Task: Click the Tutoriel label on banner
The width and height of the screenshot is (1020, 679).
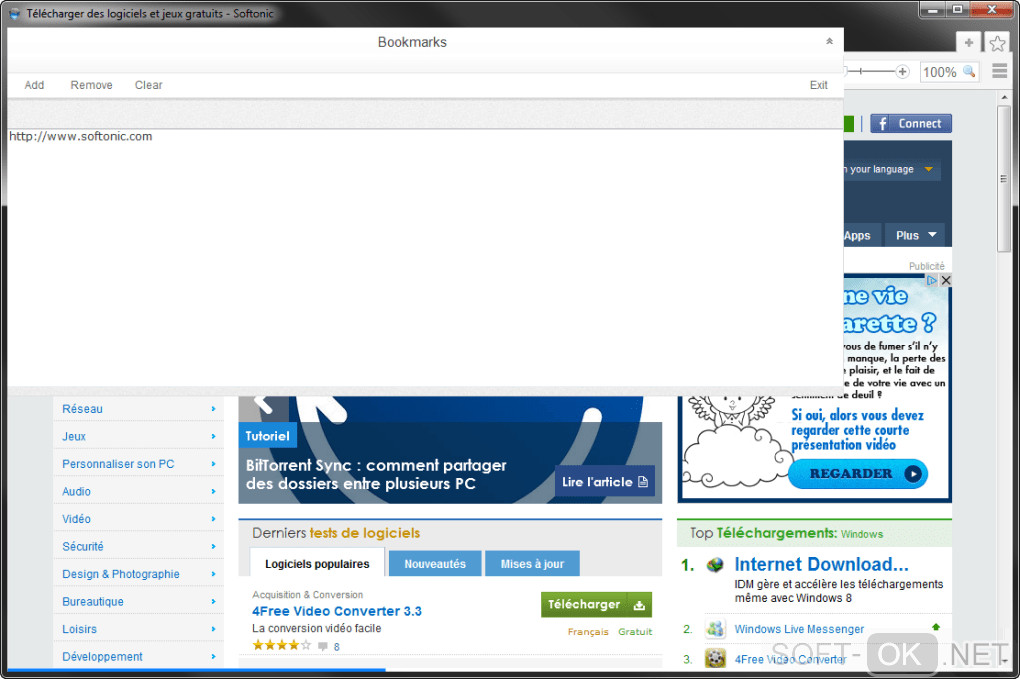Action: pyautogui.click(x=267, y=436)
